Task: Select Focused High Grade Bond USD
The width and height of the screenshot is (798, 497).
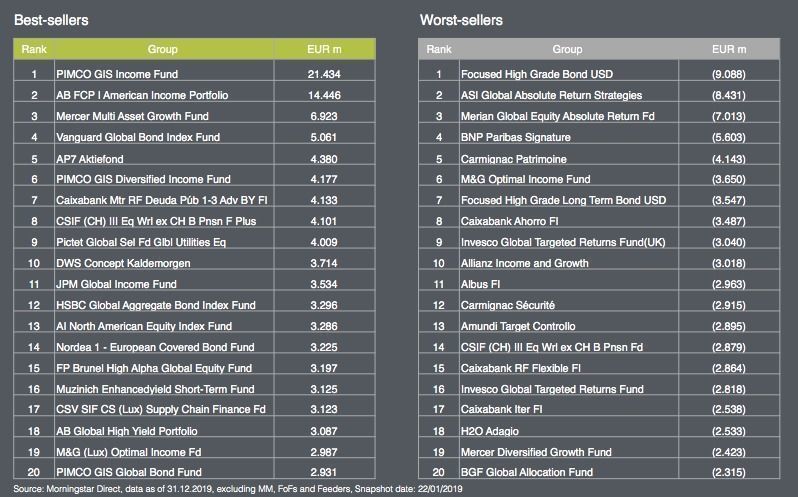Action: 537,74
